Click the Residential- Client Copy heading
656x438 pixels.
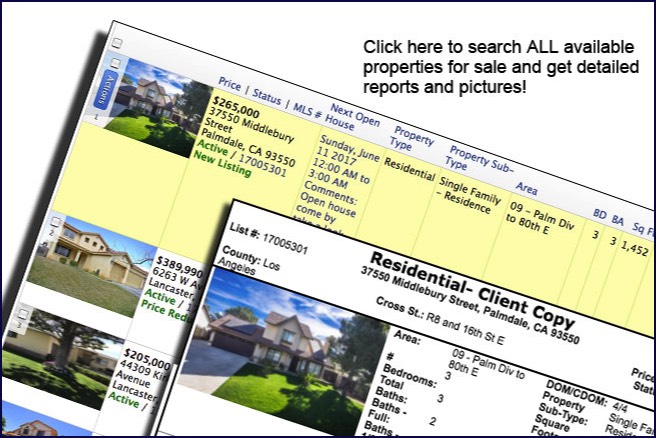(473, 290)
